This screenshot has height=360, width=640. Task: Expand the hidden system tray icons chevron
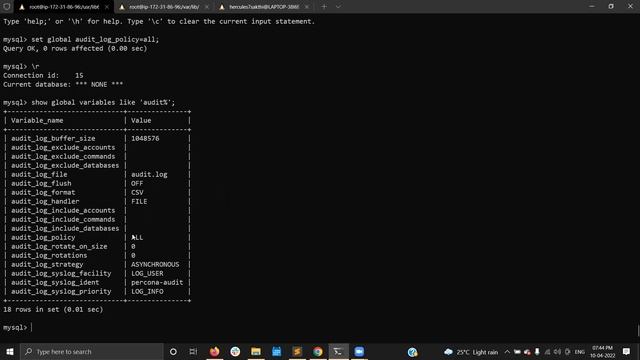coord(507,352)
